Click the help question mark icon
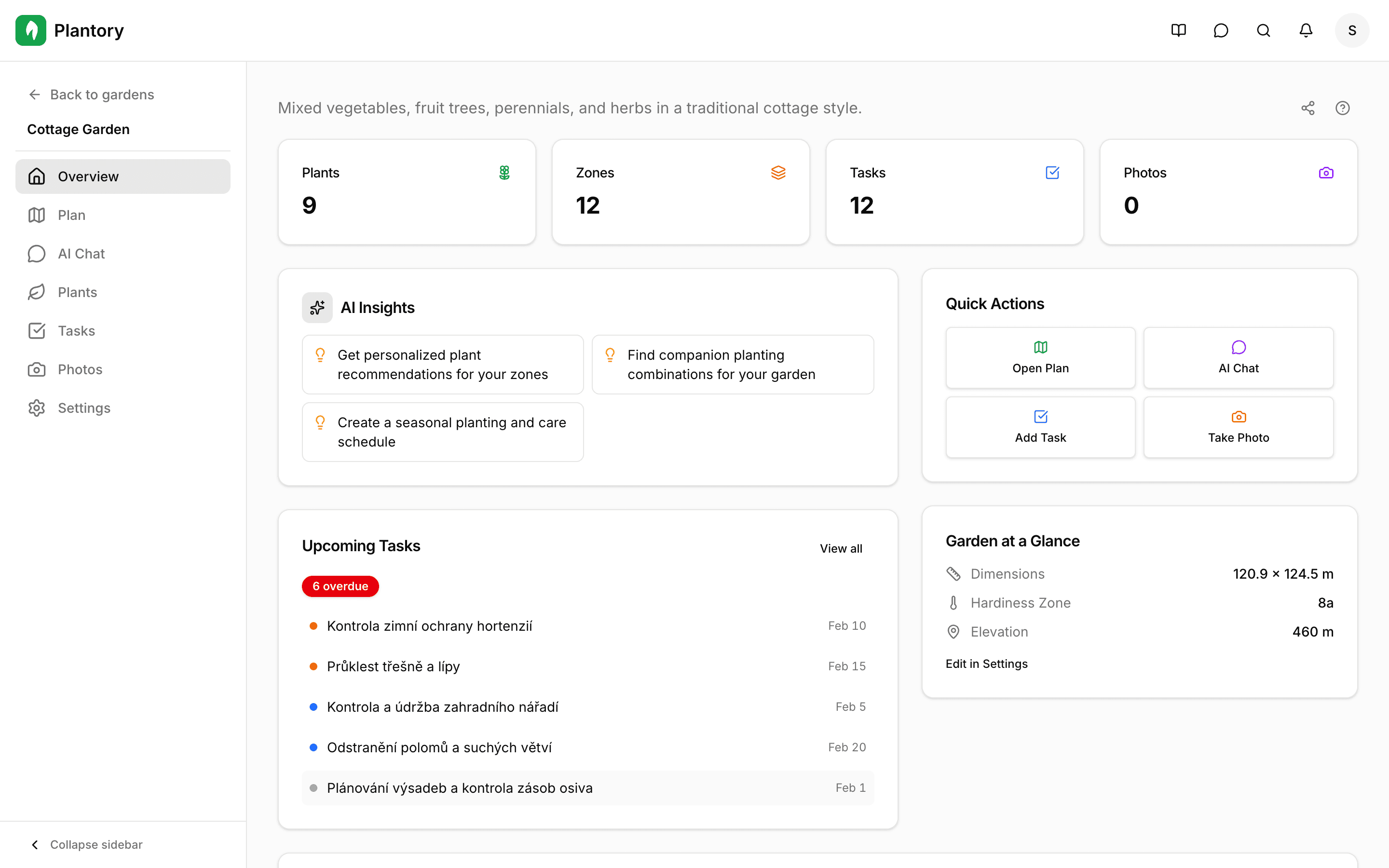 [1343, 108]
